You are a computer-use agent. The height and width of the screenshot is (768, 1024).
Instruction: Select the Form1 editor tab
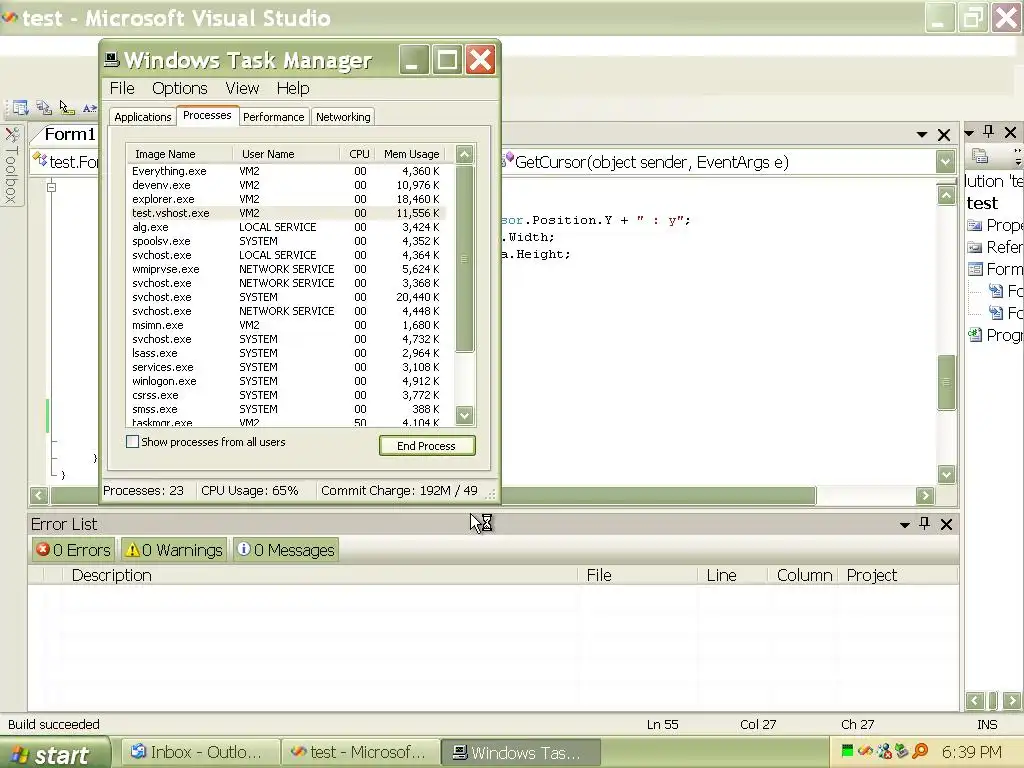pyautogui.click(x=69, y=135)
